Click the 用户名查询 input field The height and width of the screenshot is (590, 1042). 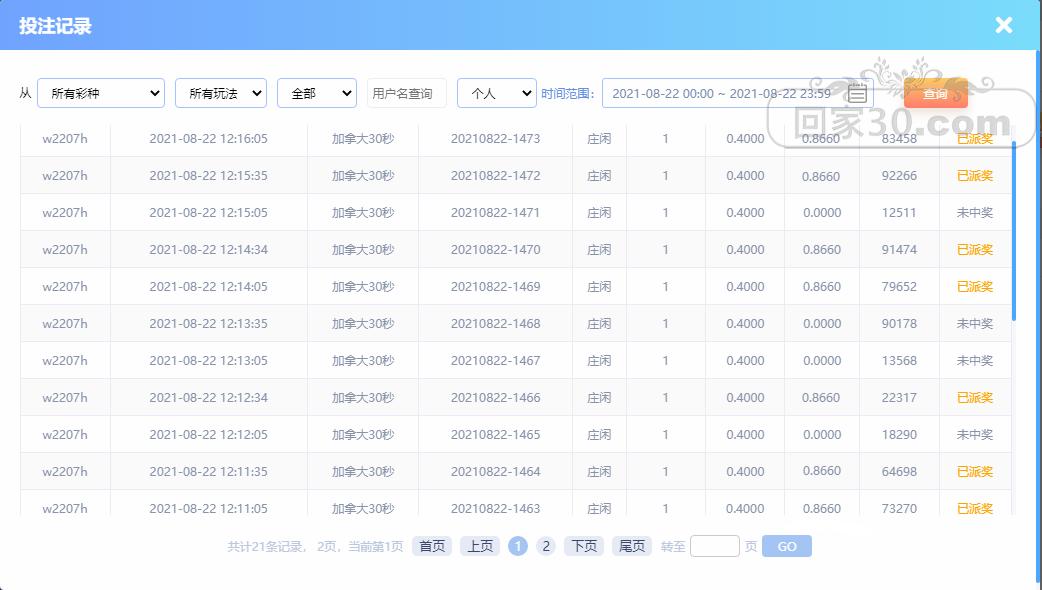[406, 93]
